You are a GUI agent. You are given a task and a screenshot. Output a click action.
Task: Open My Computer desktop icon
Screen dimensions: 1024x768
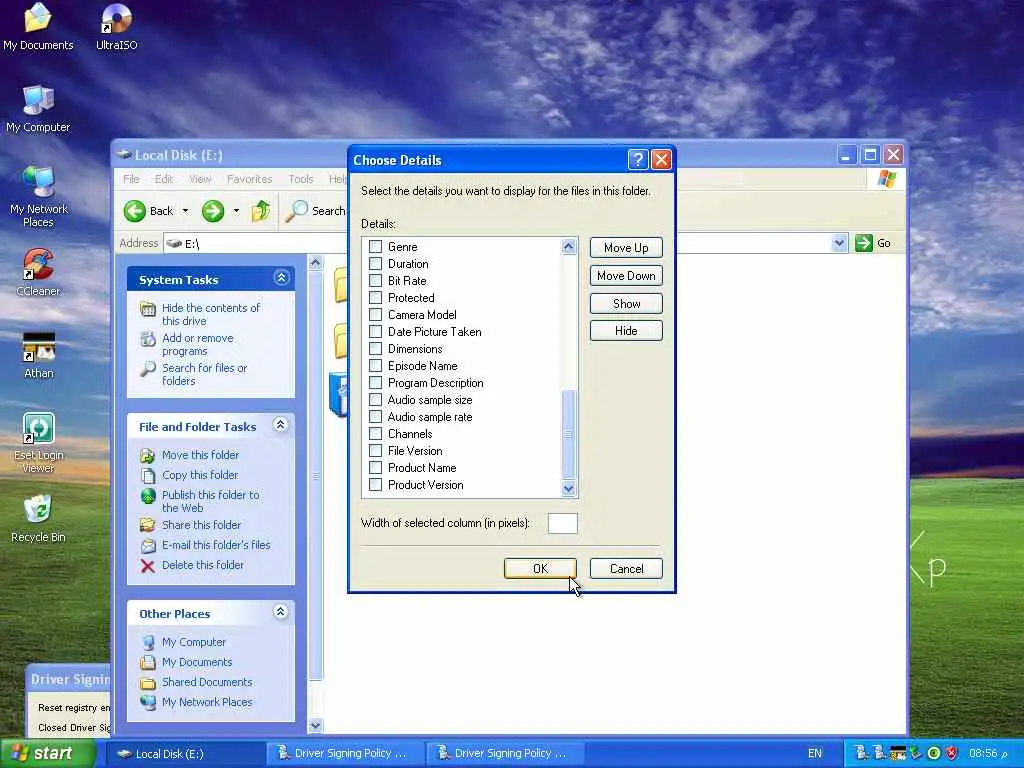click(x=38, y=108)
